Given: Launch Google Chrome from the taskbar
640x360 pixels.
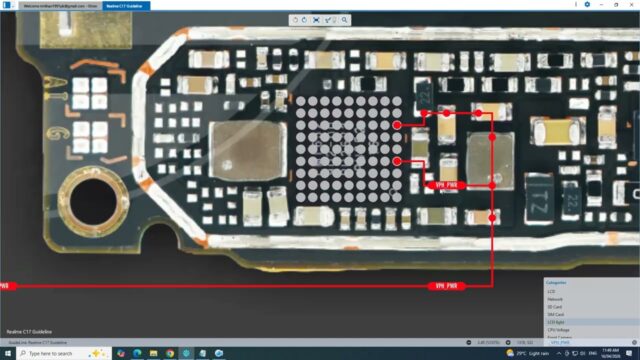Looking at the screenshot, I should 170,353.
